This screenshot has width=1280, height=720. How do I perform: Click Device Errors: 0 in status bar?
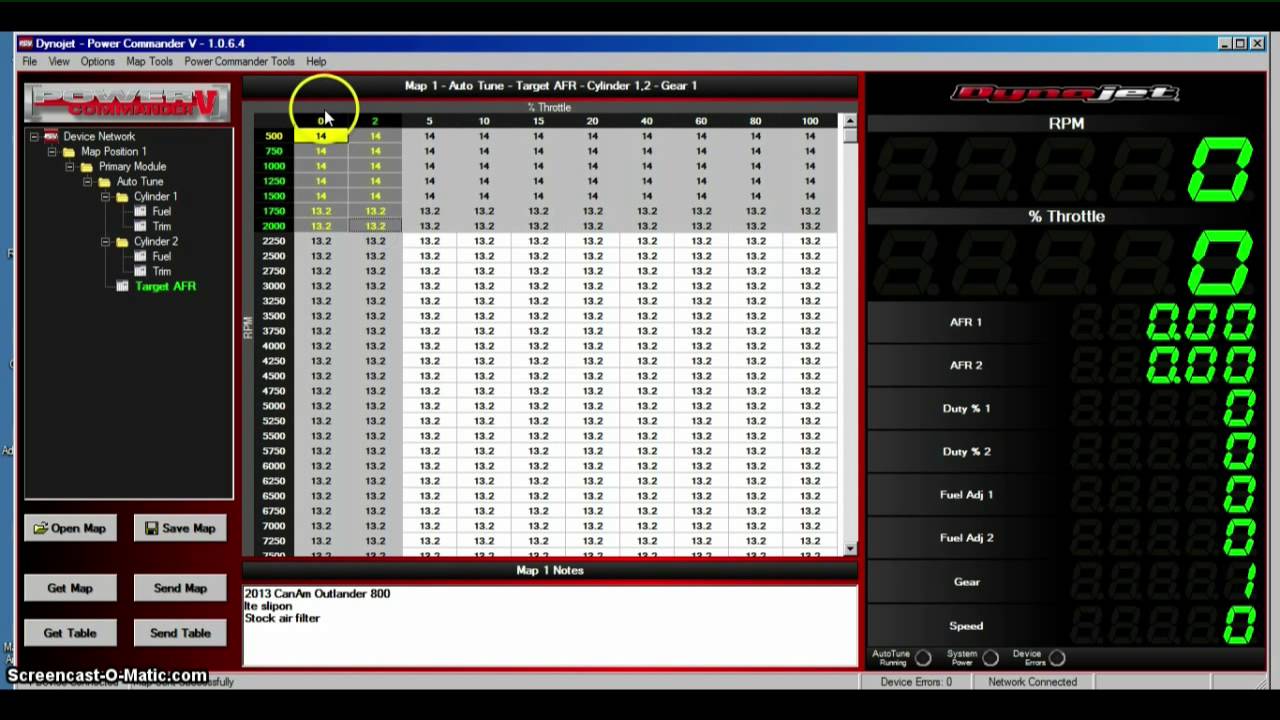pyautogui.click(x=916, y=682)
